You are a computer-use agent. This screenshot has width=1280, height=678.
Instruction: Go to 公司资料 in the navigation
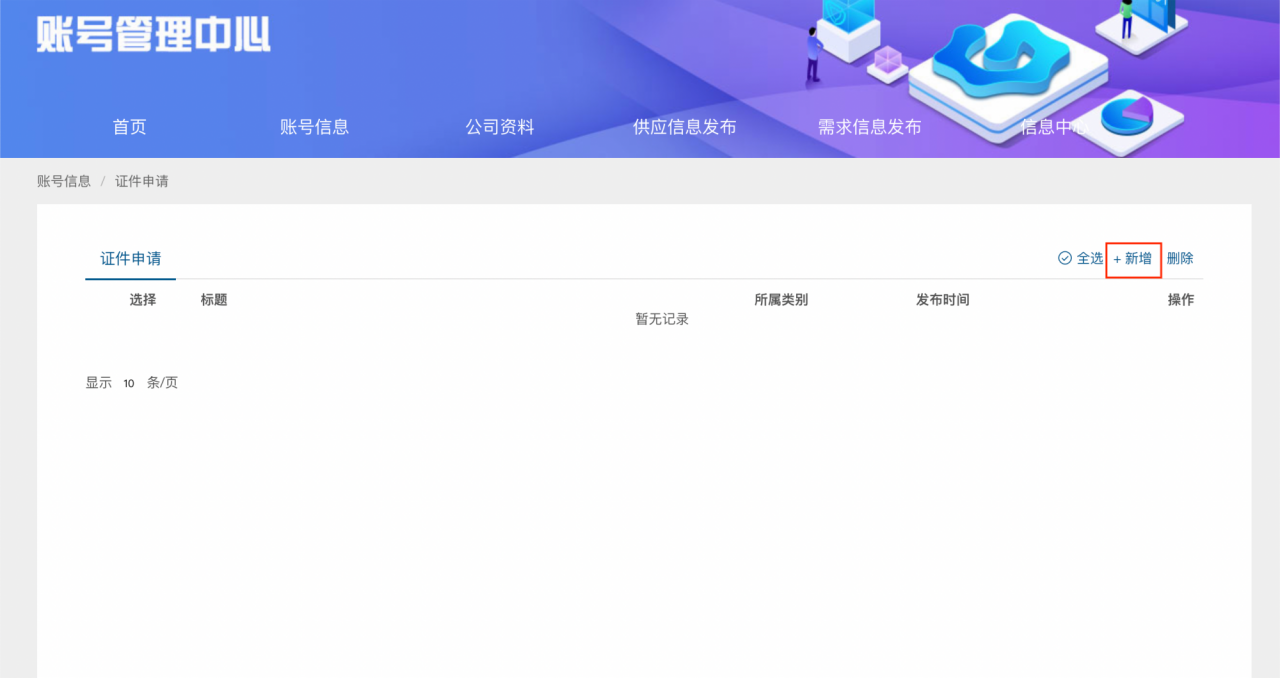point(499,127)
